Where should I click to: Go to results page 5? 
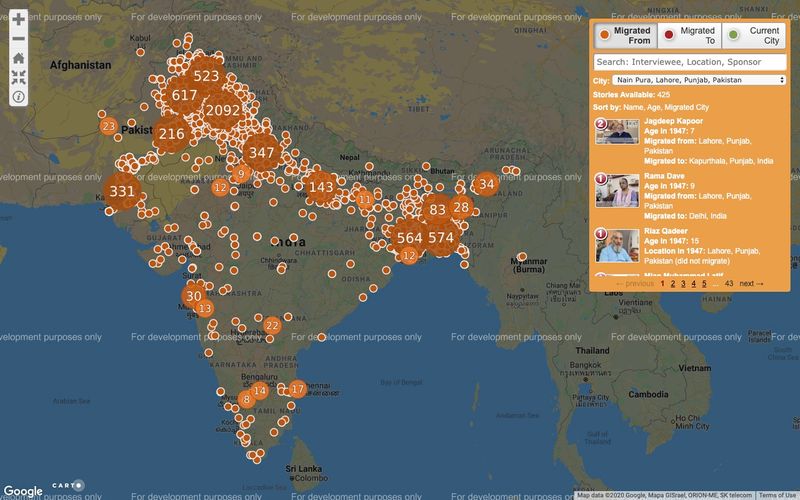[x=704, y=284]
